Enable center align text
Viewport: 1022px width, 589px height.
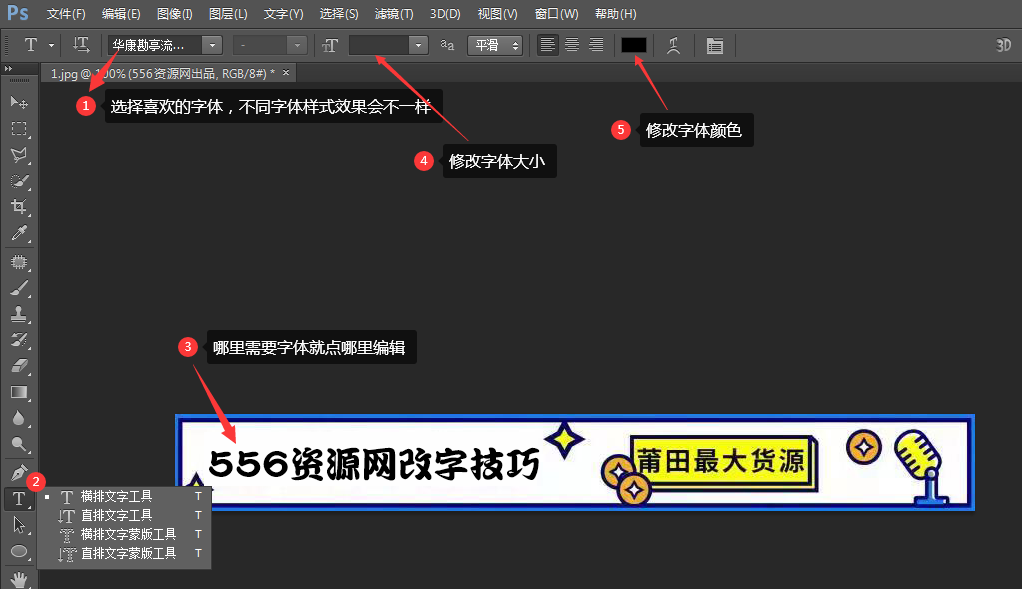tap(572, 45)
